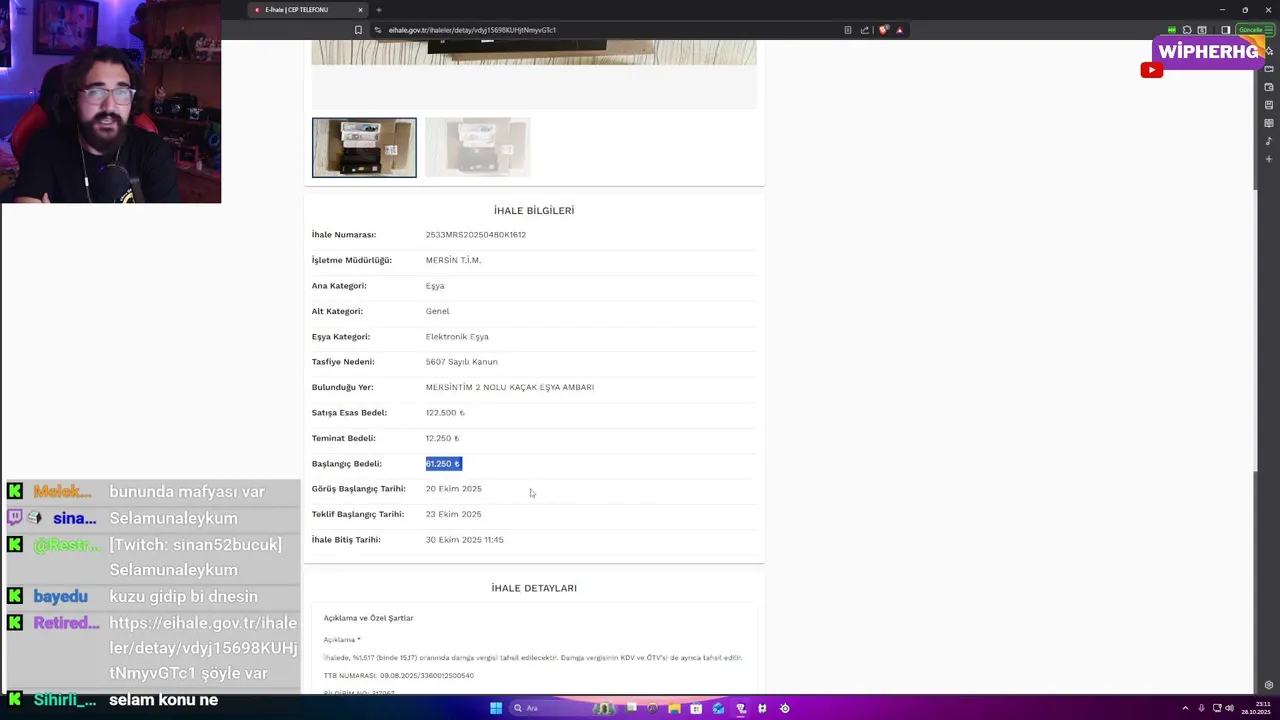Open a new browser tab

[x=379, y=10]
